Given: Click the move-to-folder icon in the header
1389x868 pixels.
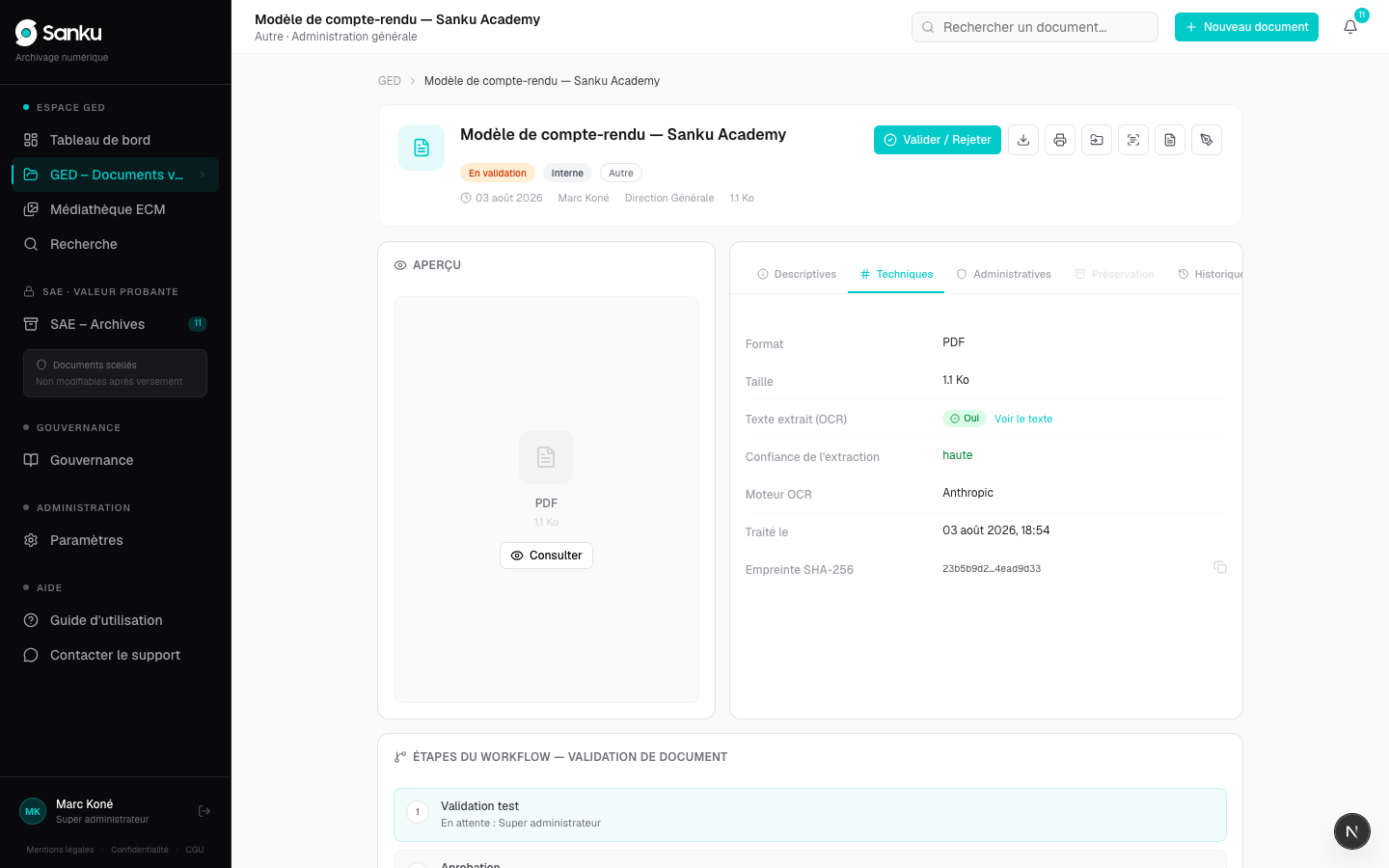Looking at the screenshot, I should coord(1097,140).
